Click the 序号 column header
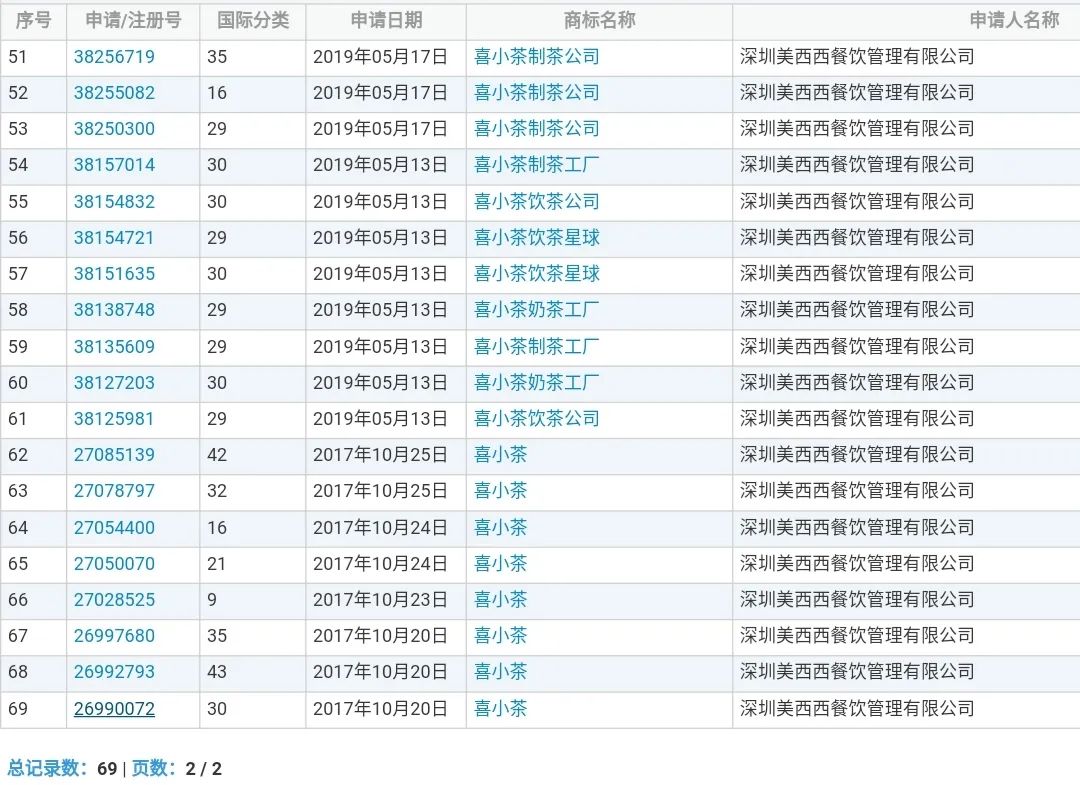The width and height of the screenshot is (1080, 785). point(33,21)
